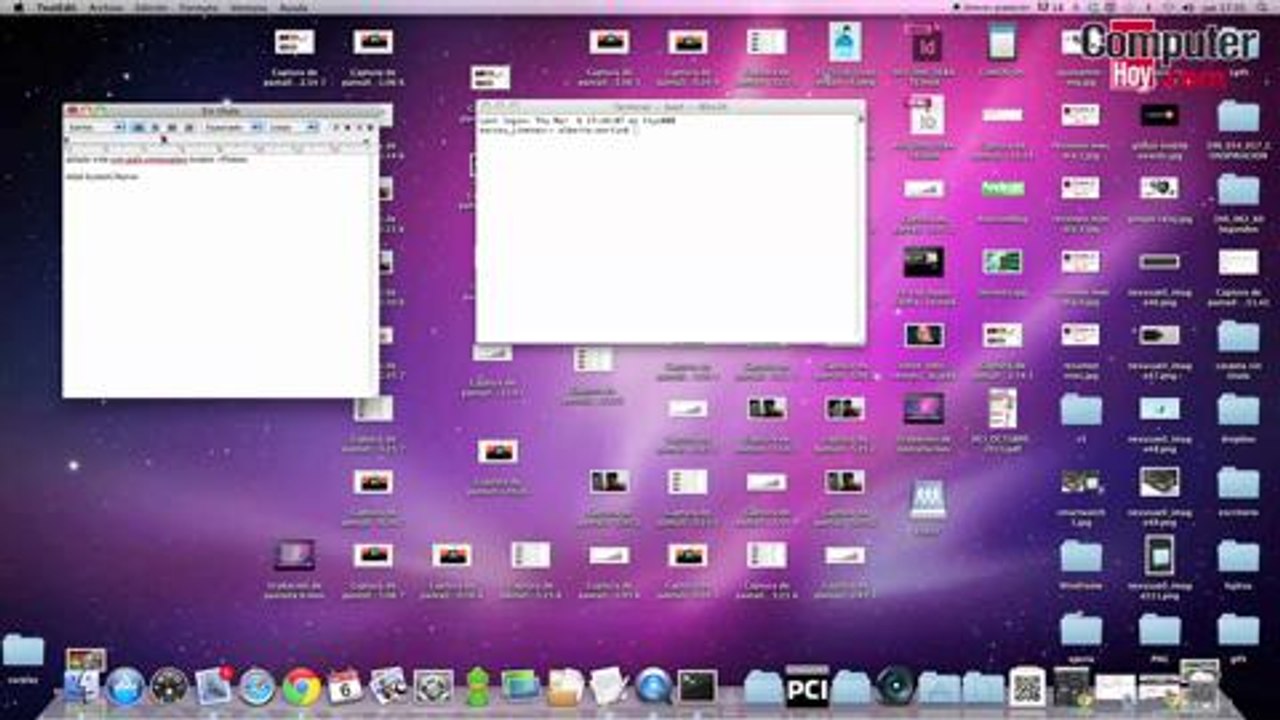Open the Apple menu
The width and height of the screenshot is (1280, 720).
click(x=19, y=6)
